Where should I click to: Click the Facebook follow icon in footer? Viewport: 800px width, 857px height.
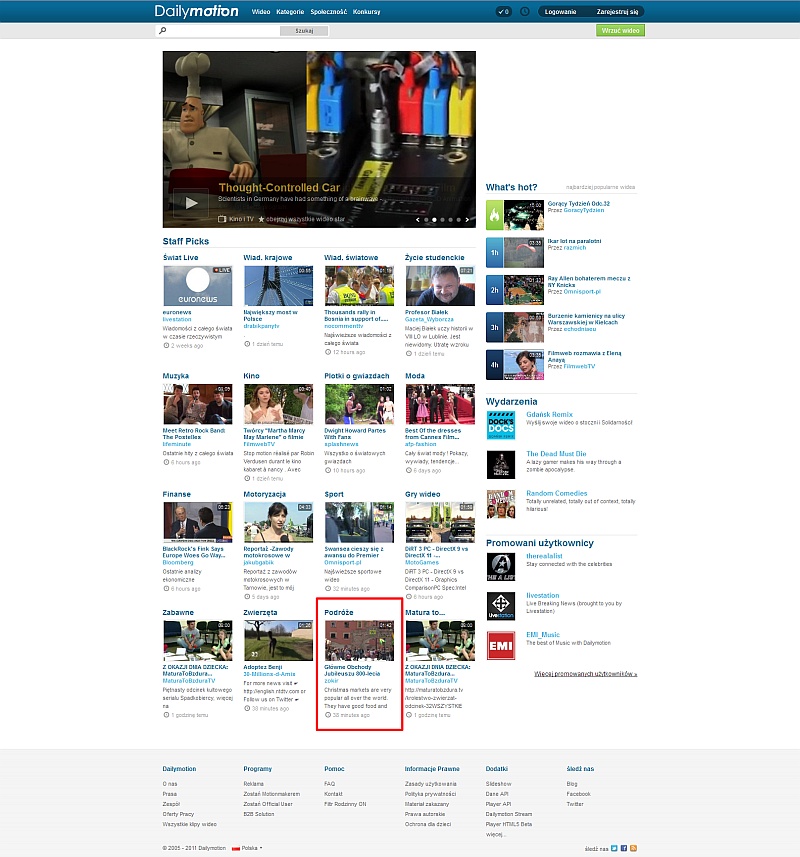pos(624,848)
